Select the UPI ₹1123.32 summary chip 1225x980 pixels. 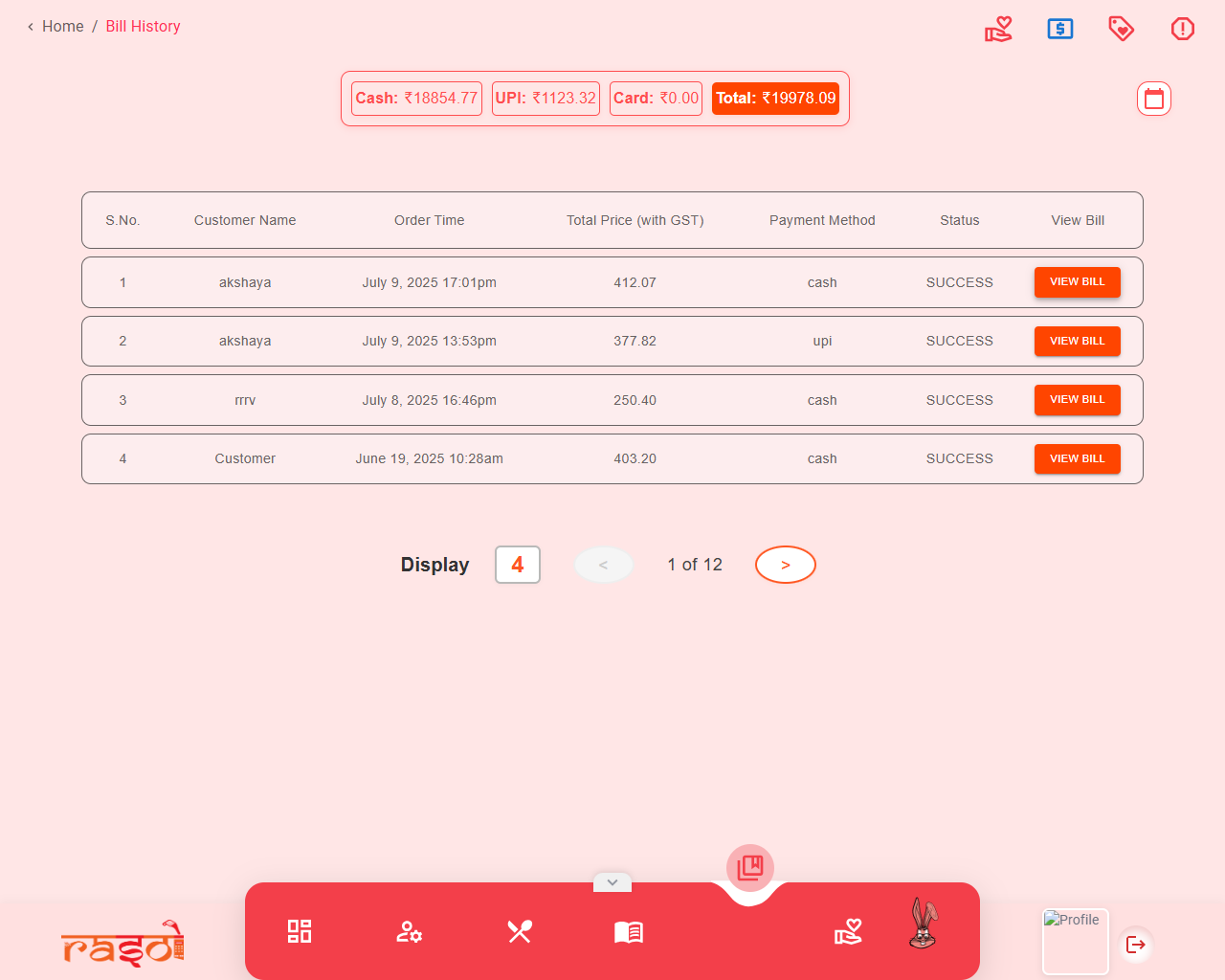546,99
